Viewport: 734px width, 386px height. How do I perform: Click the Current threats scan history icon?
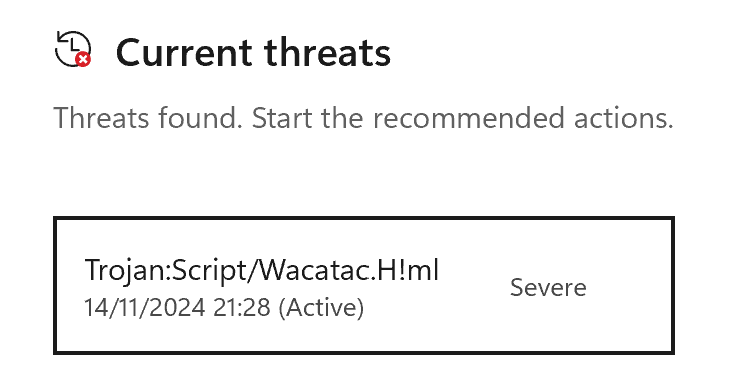73,49
